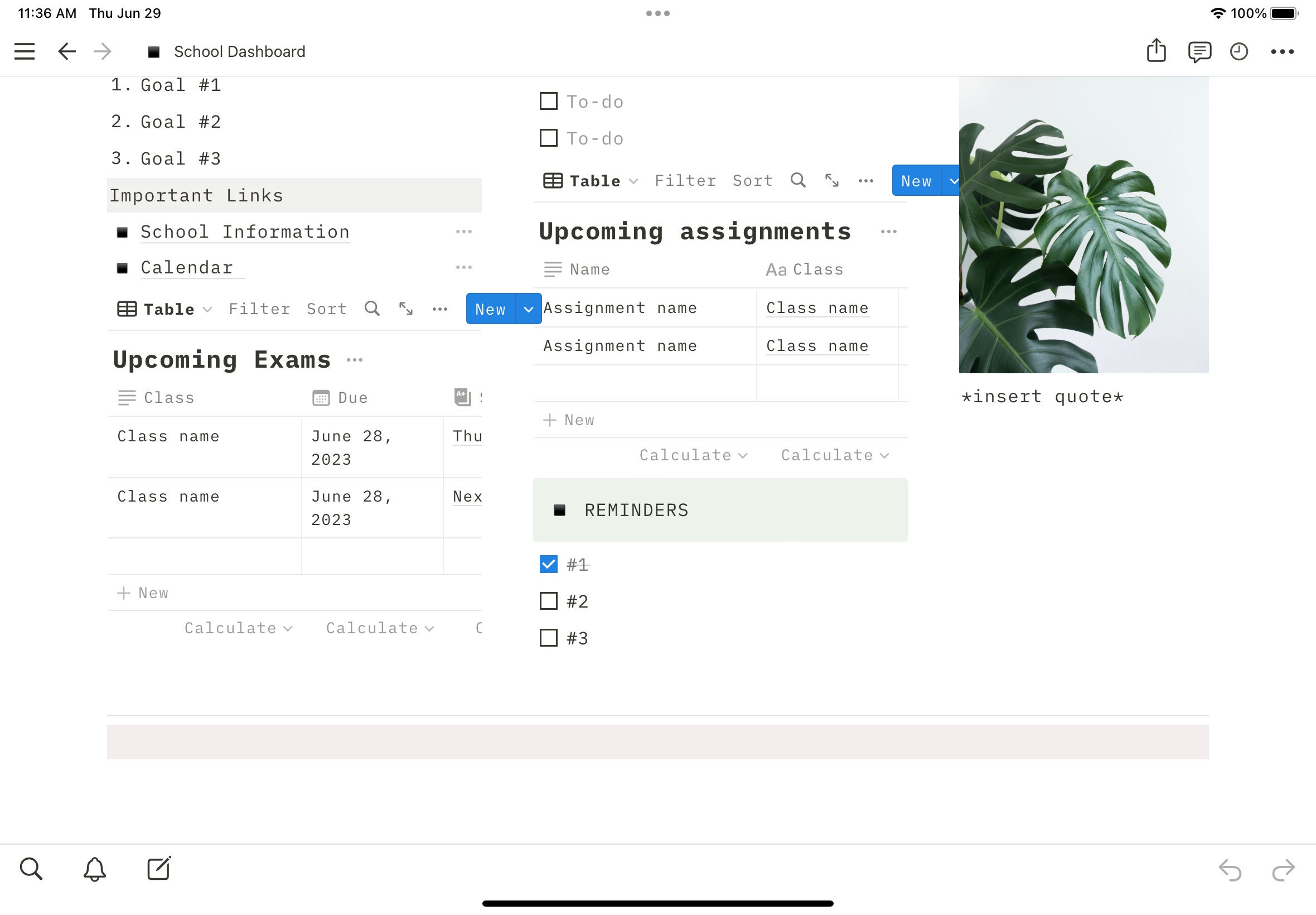Open the chevron next to the New button

point(528,309)
